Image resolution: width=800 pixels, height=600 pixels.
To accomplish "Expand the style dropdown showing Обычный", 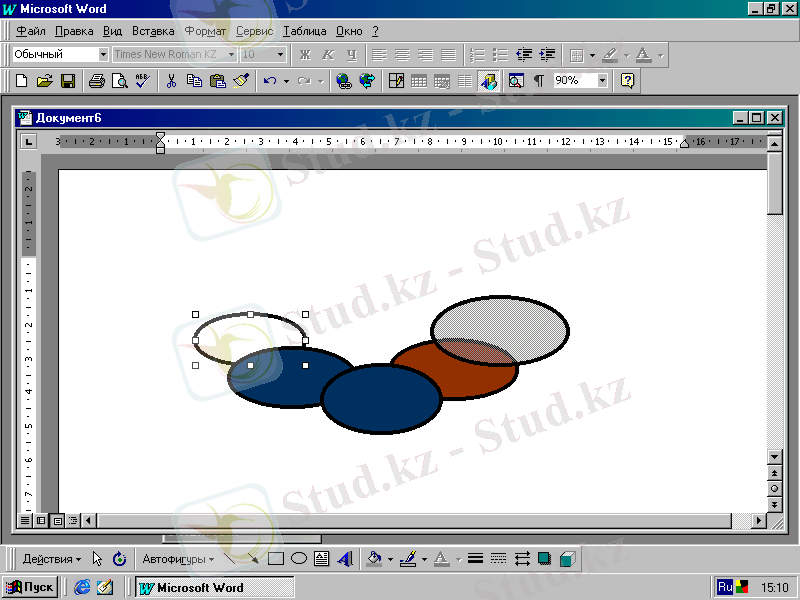I will [x=103, y=54].
